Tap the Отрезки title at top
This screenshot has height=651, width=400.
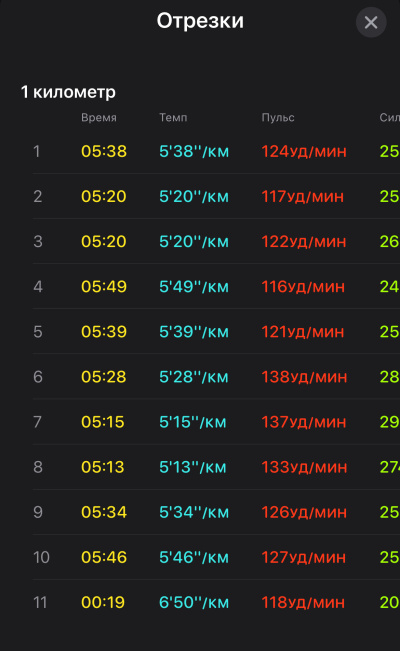pos(200,20)
